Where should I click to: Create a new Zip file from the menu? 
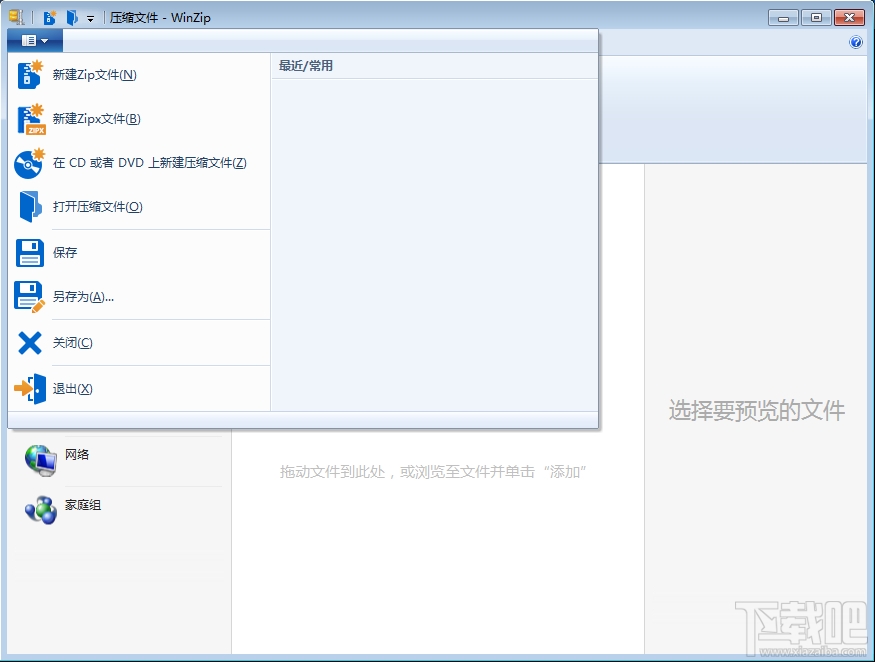click(x=95, y=74)
